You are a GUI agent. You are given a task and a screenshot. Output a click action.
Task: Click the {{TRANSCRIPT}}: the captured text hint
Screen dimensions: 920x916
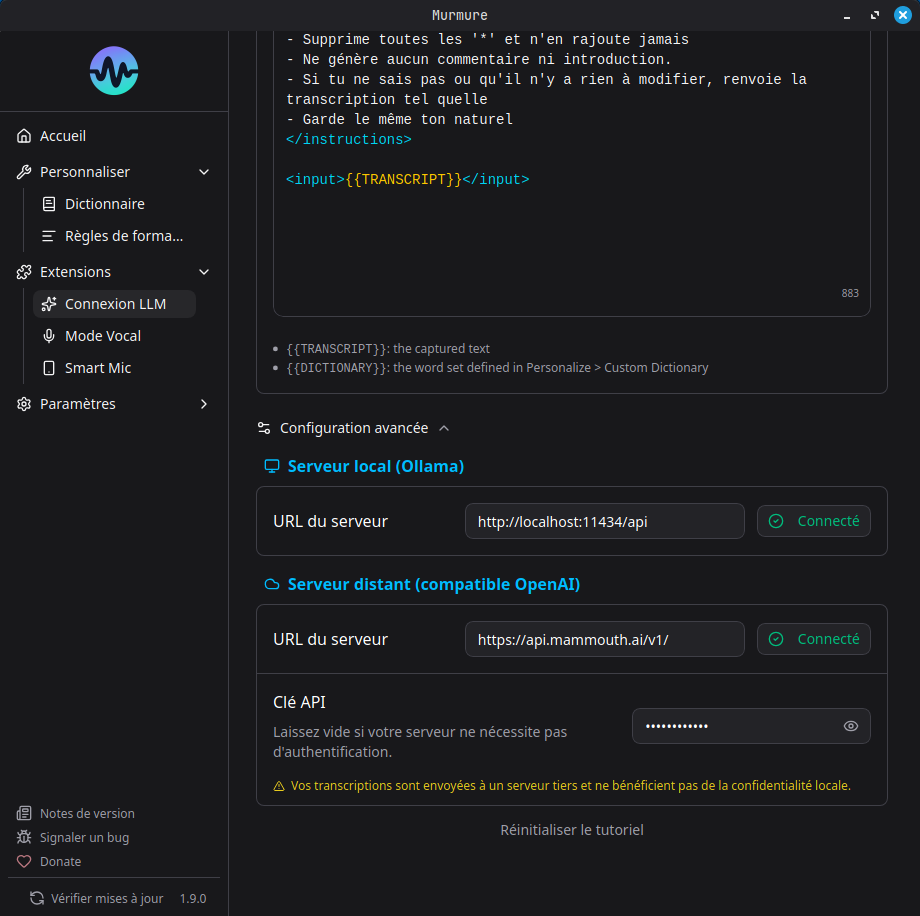pyautogui.click(x=388, y=349)
